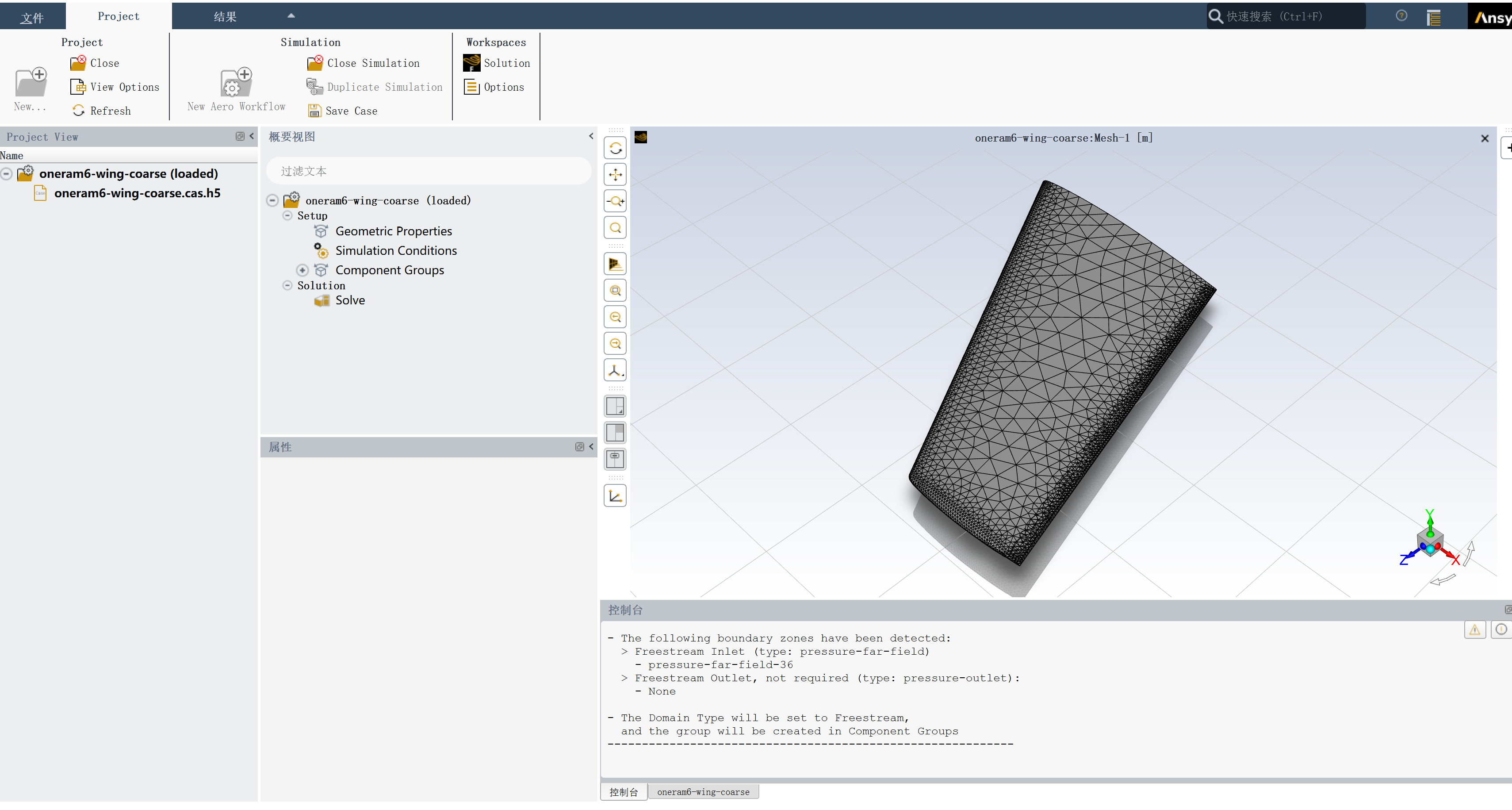Switch to the 结果 ribbon tab
Screen dimensions: 1512x810
[225, 16]
